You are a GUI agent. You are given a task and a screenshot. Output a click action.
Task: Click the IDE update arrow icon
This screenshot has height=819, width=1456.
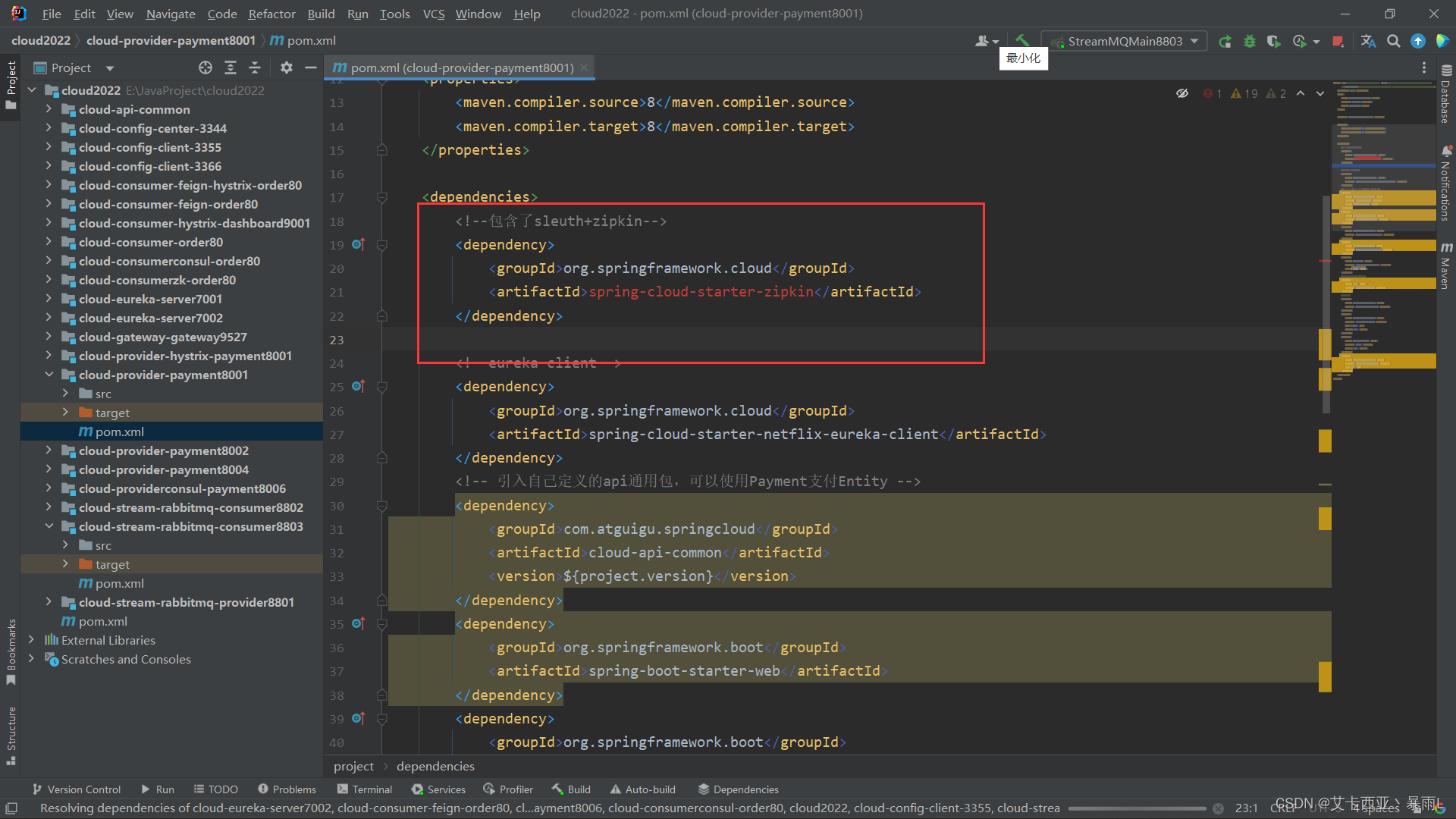(x=1417, y=42)
